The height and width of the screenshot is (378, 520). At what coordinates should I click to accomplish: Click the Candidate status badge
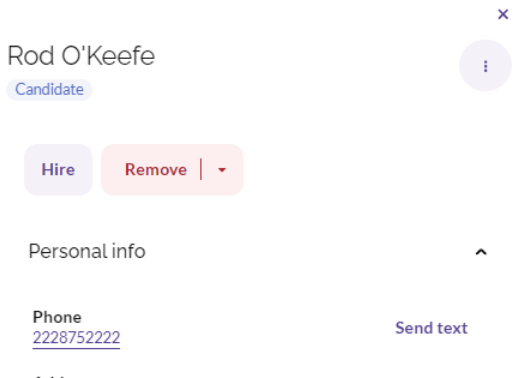(x=49, y=90)
